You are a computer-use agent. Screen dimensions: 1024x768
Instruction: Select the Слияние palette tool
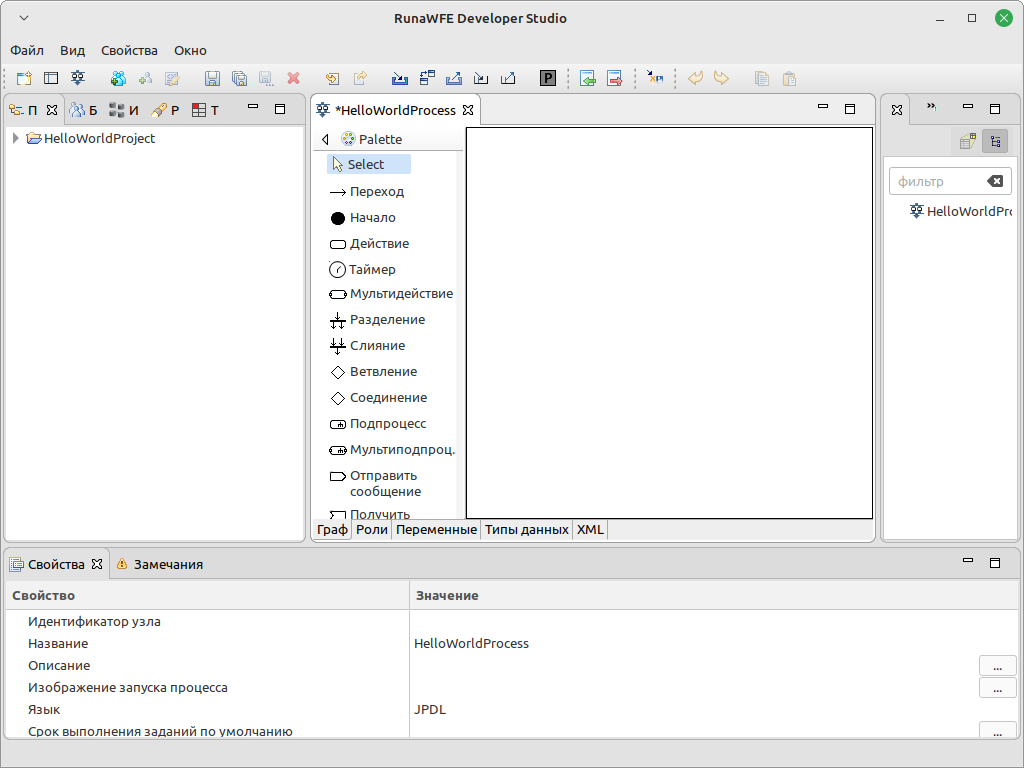(367, 345)
